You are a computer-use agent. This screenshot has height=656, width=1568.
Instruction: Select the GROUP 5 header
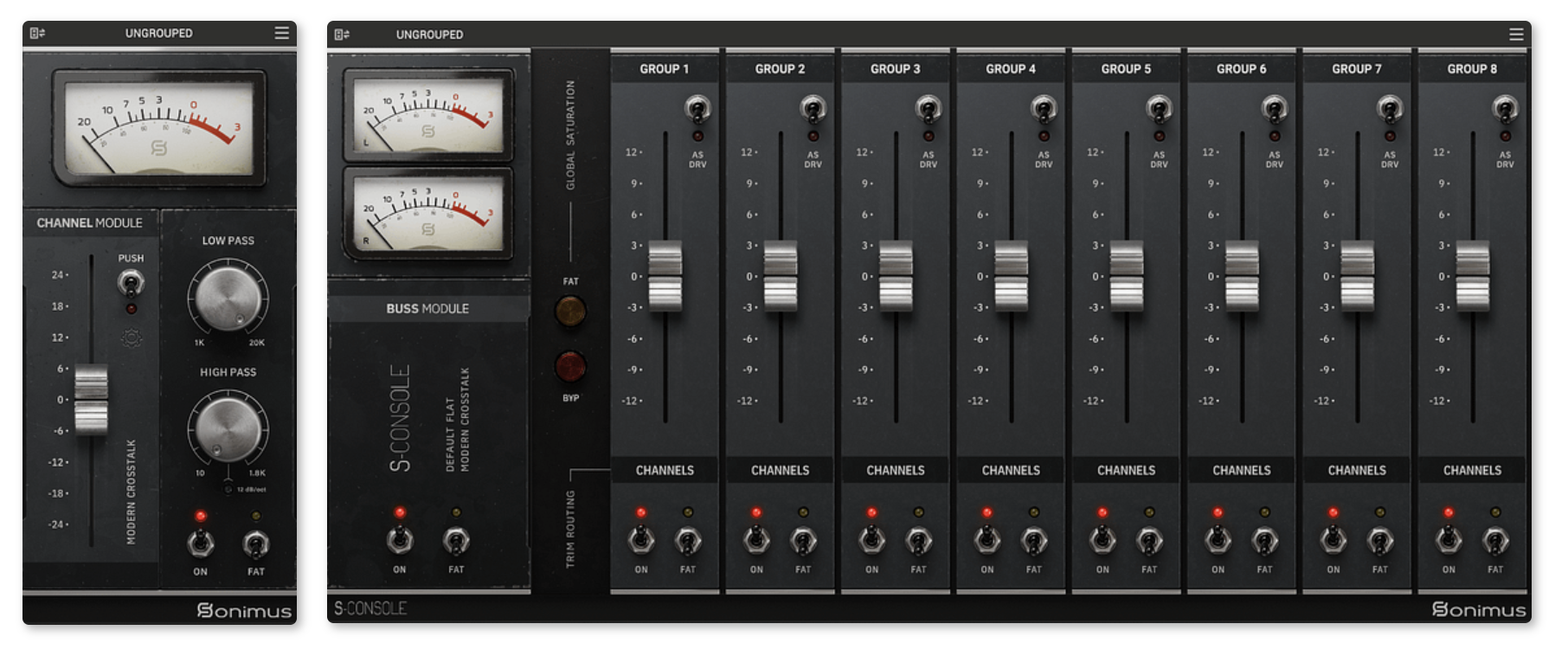point(1126,68)
